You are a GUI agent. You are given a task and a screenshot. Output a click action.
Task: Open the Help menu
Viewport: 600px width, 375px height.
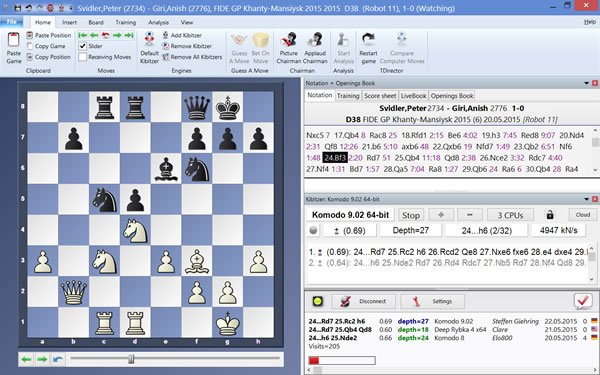click(590, 22)
